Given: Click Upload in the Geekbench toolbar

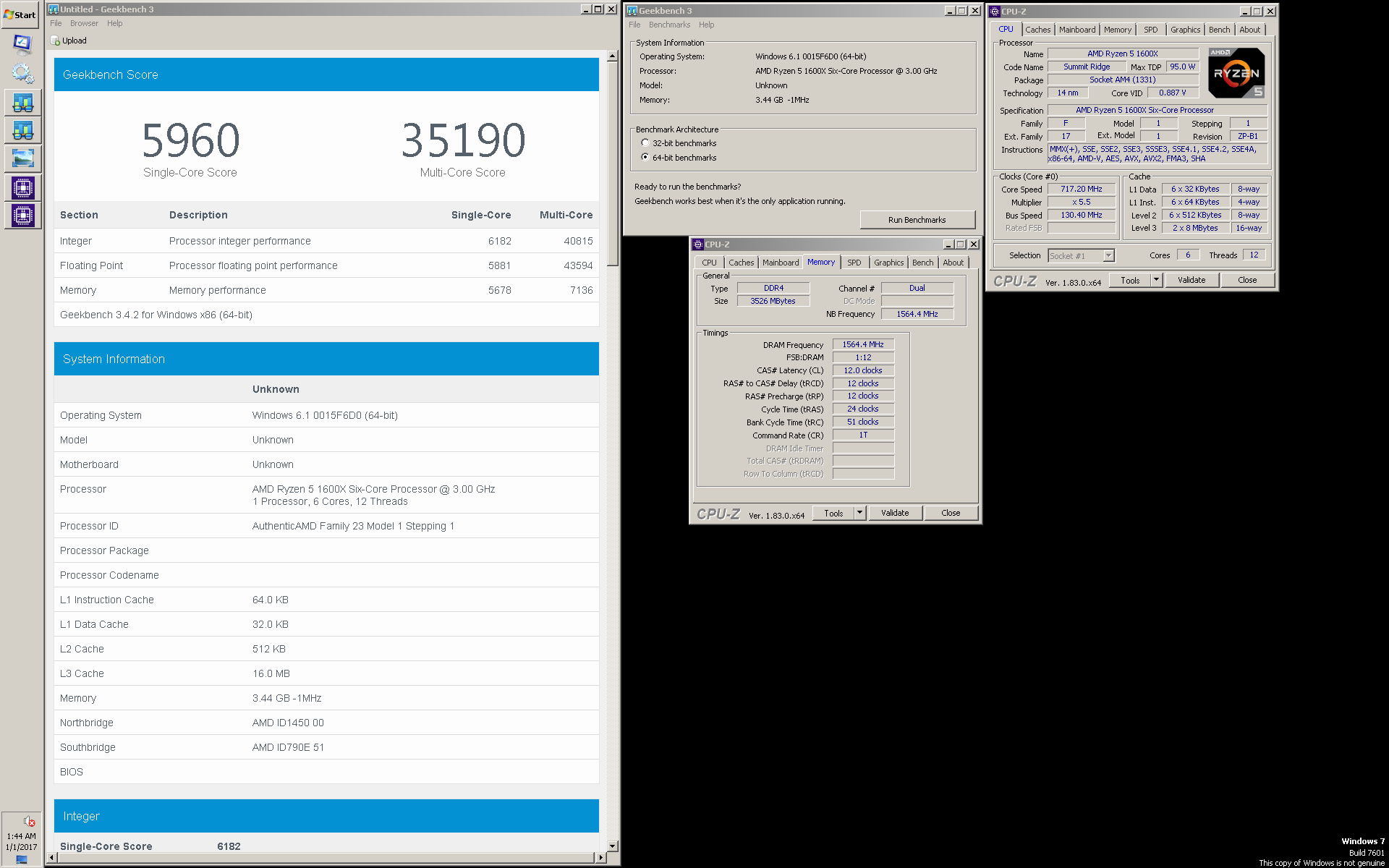Looking at the screenshot, I should (75, 41).
